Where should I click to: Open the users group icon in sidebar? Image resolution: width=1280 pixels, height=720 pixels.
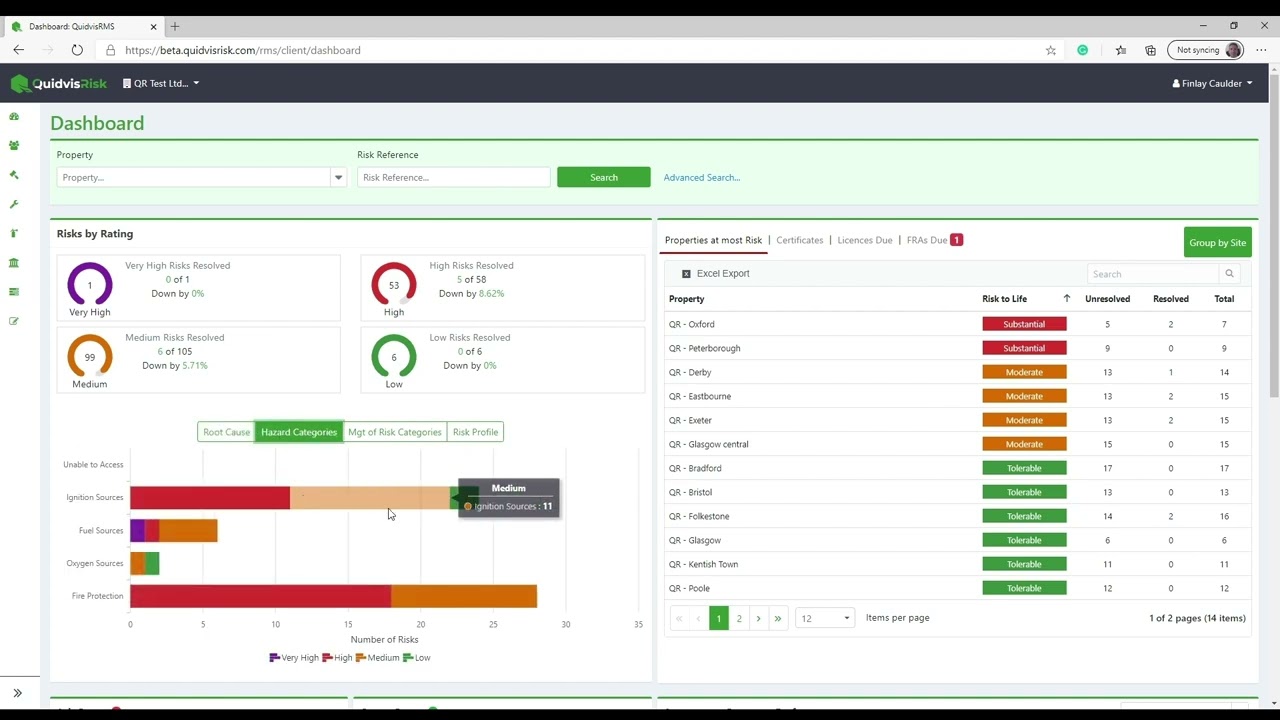coord(14,146)
